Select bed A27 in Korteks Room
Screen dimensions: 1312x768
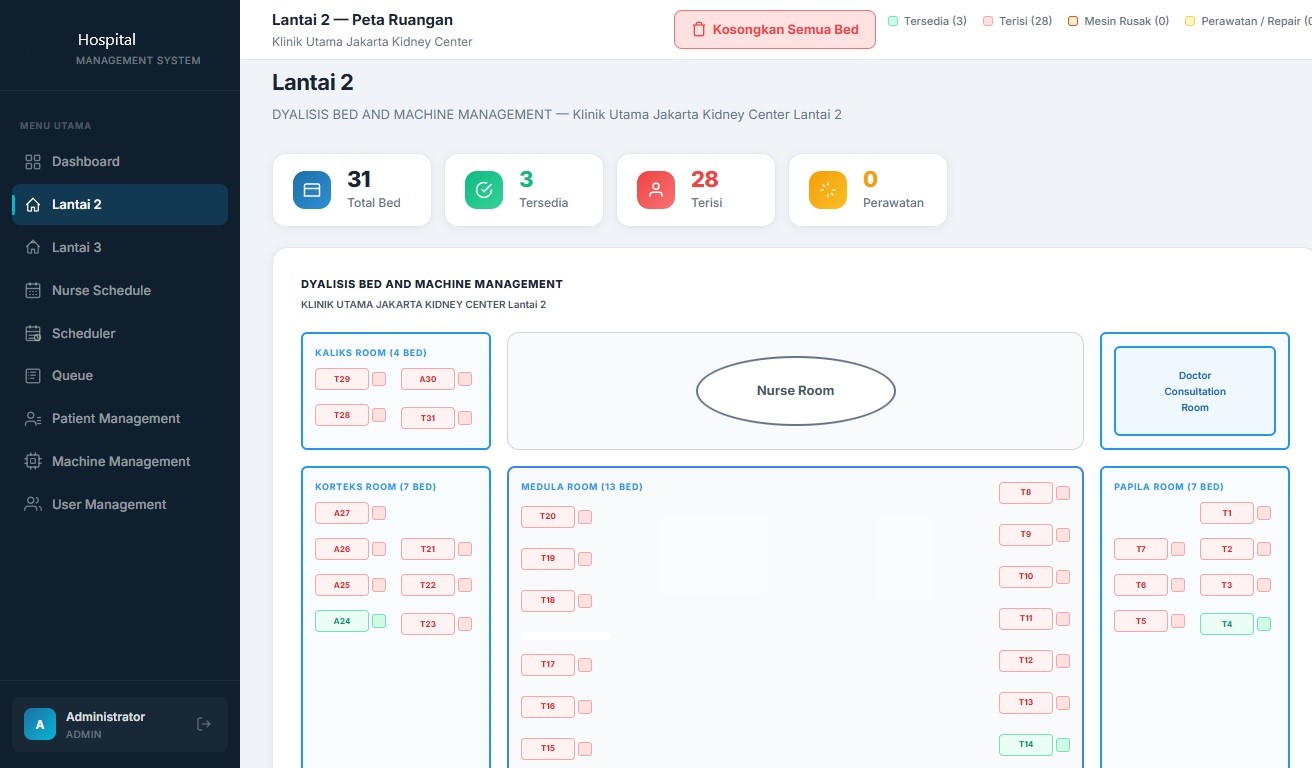(342, 513)
